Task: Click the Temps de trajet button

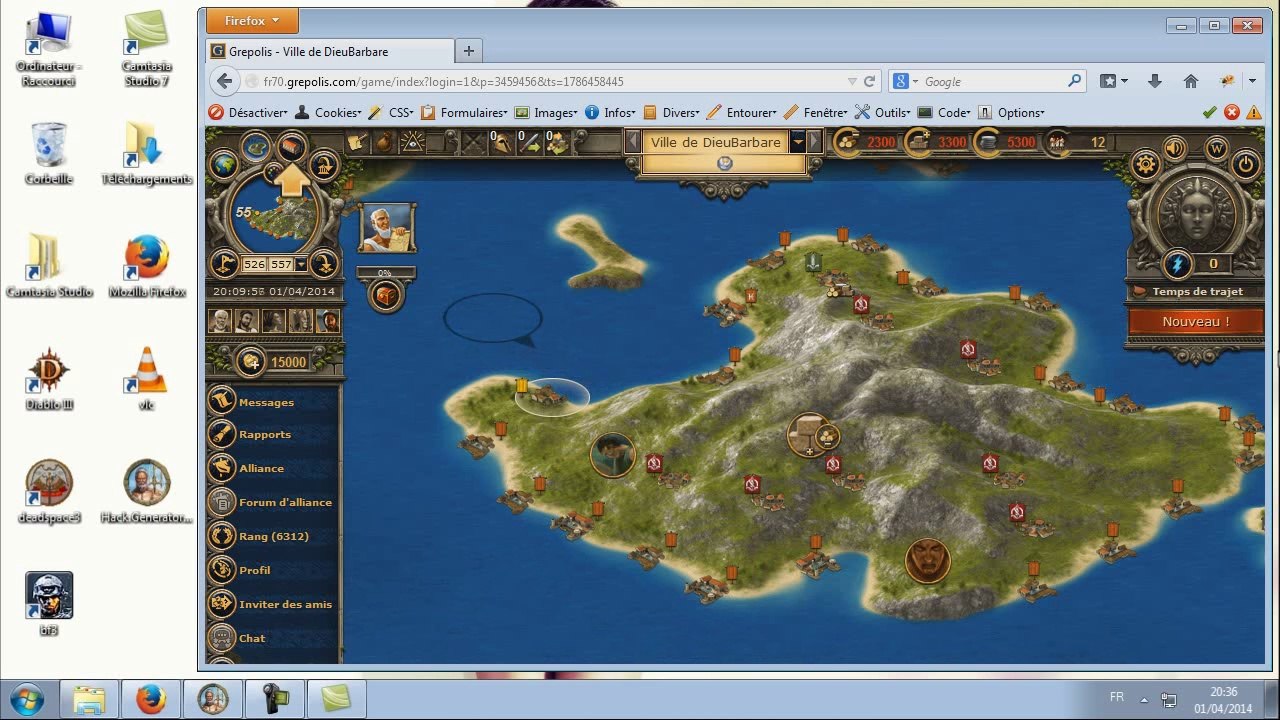Action: tap(1195, 292)
